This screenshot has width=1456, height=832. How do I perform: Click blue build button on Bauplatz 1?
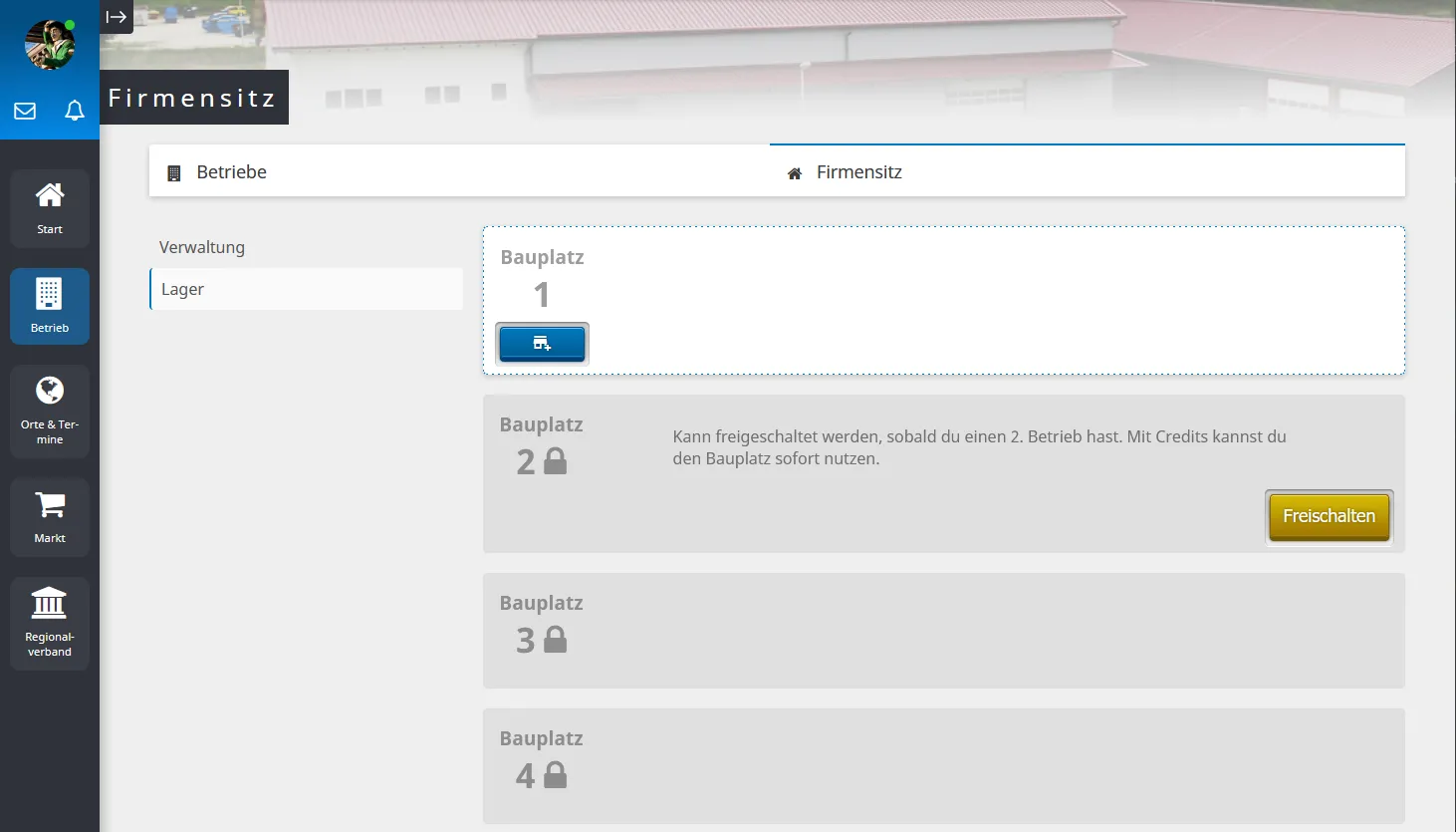(542, 344)
